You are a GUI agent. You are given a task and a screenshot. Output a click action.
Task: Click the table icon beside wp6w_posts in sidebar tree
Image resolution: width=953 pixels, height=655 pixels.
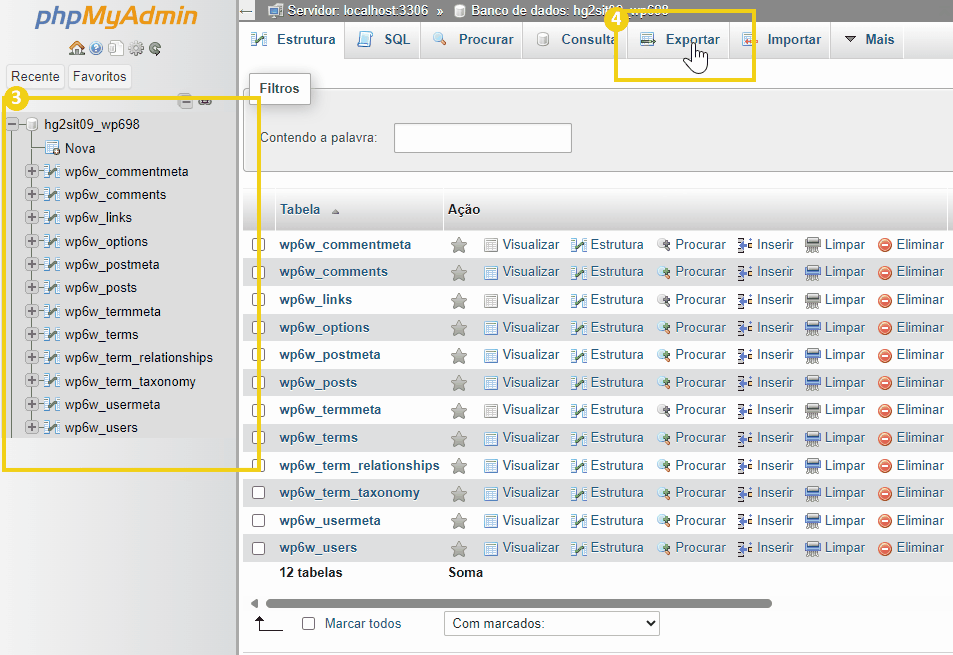[52, 288]
